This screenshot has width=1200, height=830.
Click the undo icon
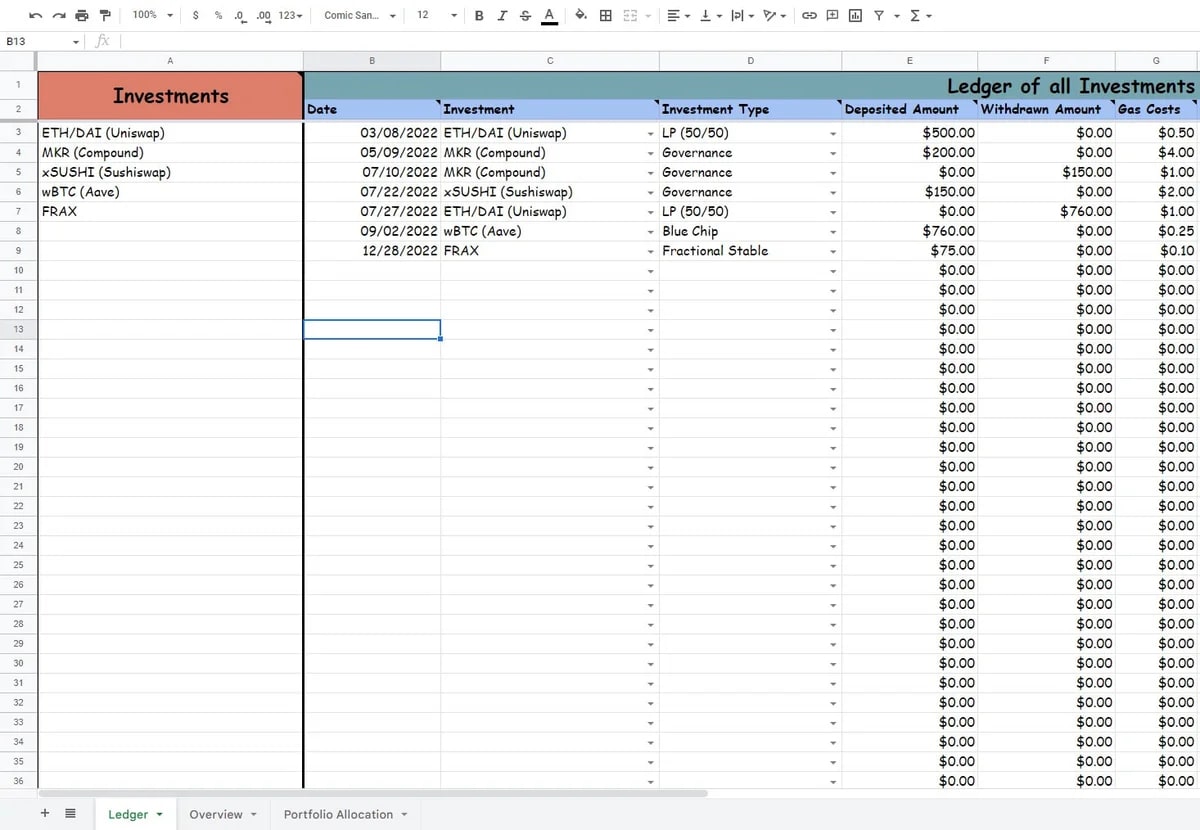[36, 16]
